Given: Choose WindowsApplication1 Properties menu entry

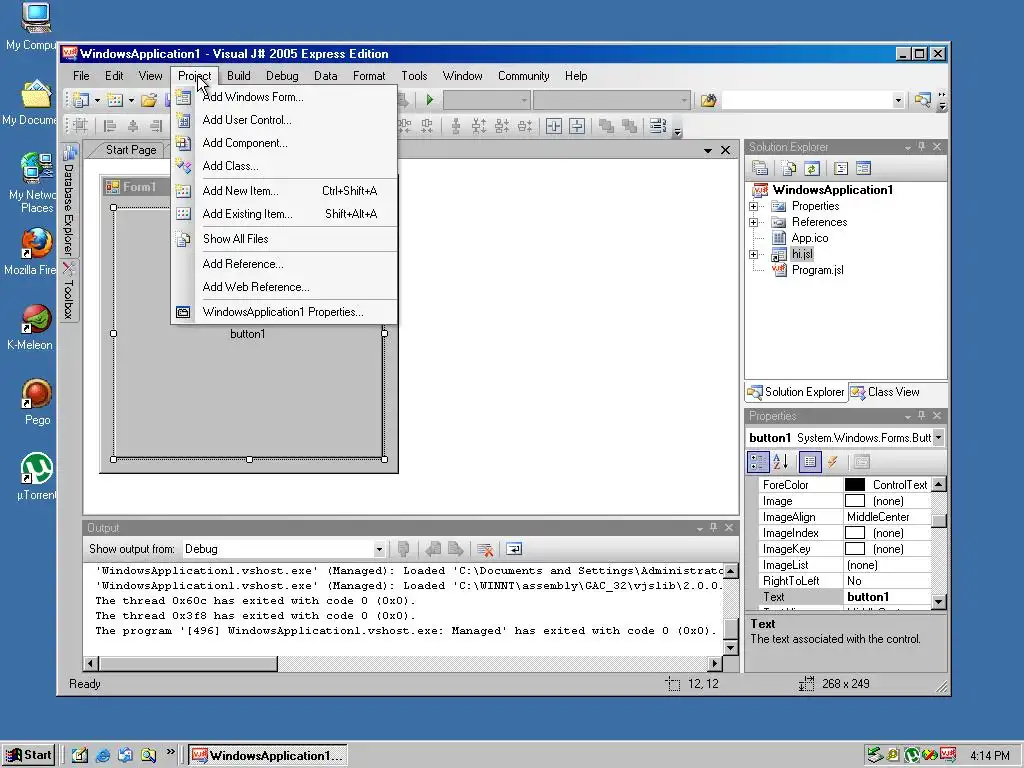Looking at the screenshot, I should [x=285, y=312].
